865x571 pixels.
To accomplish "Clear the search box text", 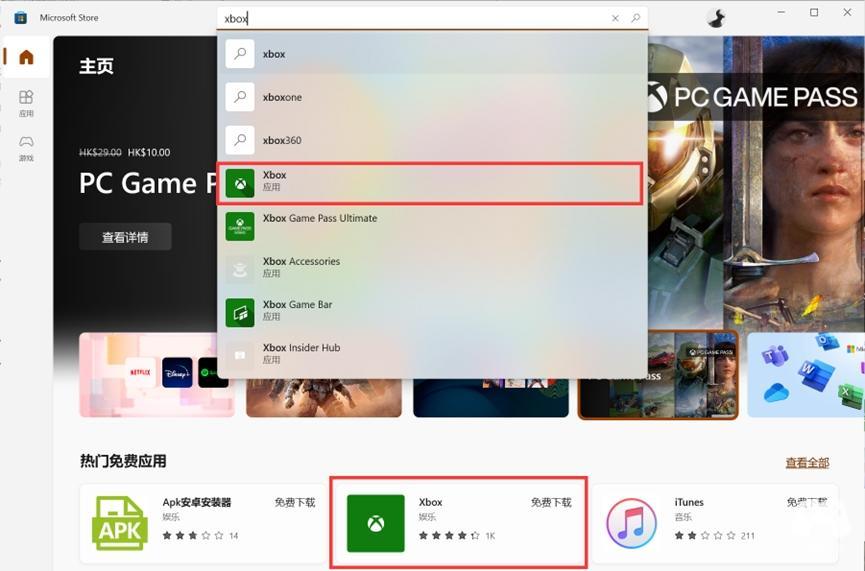I will click(x=615, y=18).
